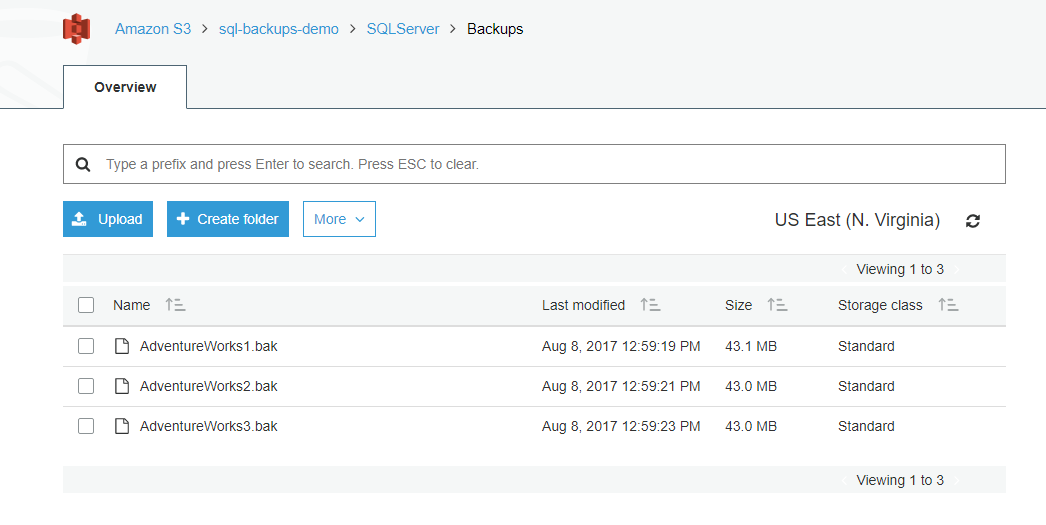Click AdventureWorks2.bak 43.0 MB size value
The image size is (1046, 525).
751,386
